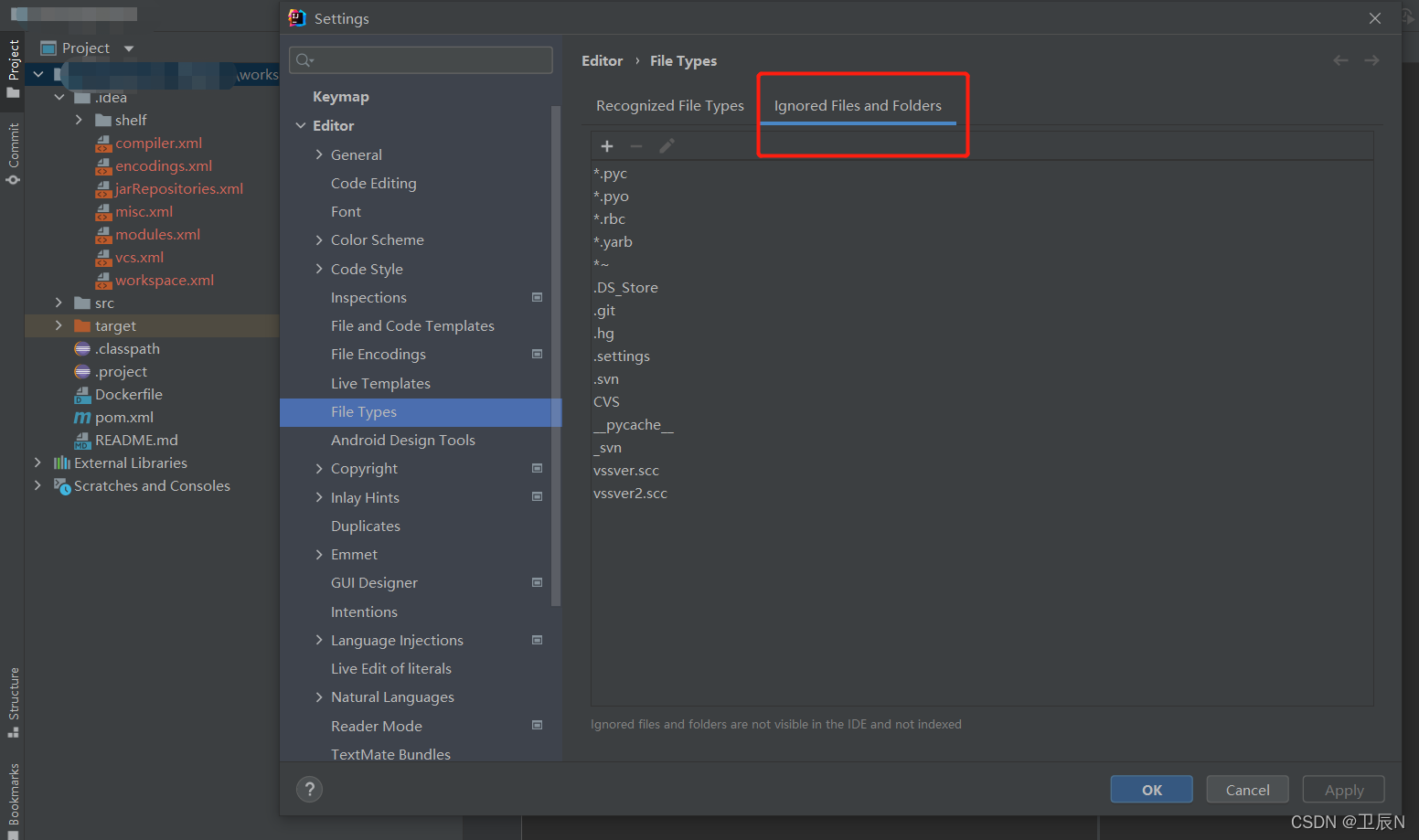Expand the Code Style node

point(319,269)
